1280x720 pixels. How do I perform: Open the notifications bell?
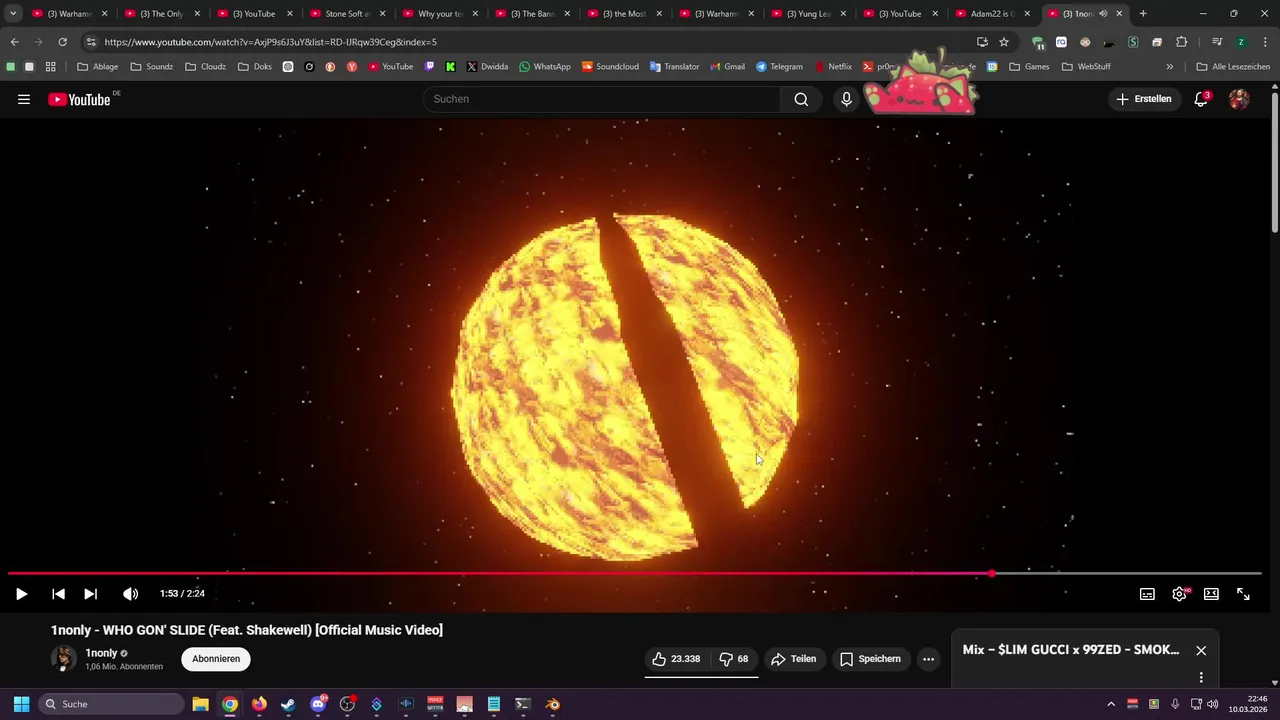click(1201, 99)
